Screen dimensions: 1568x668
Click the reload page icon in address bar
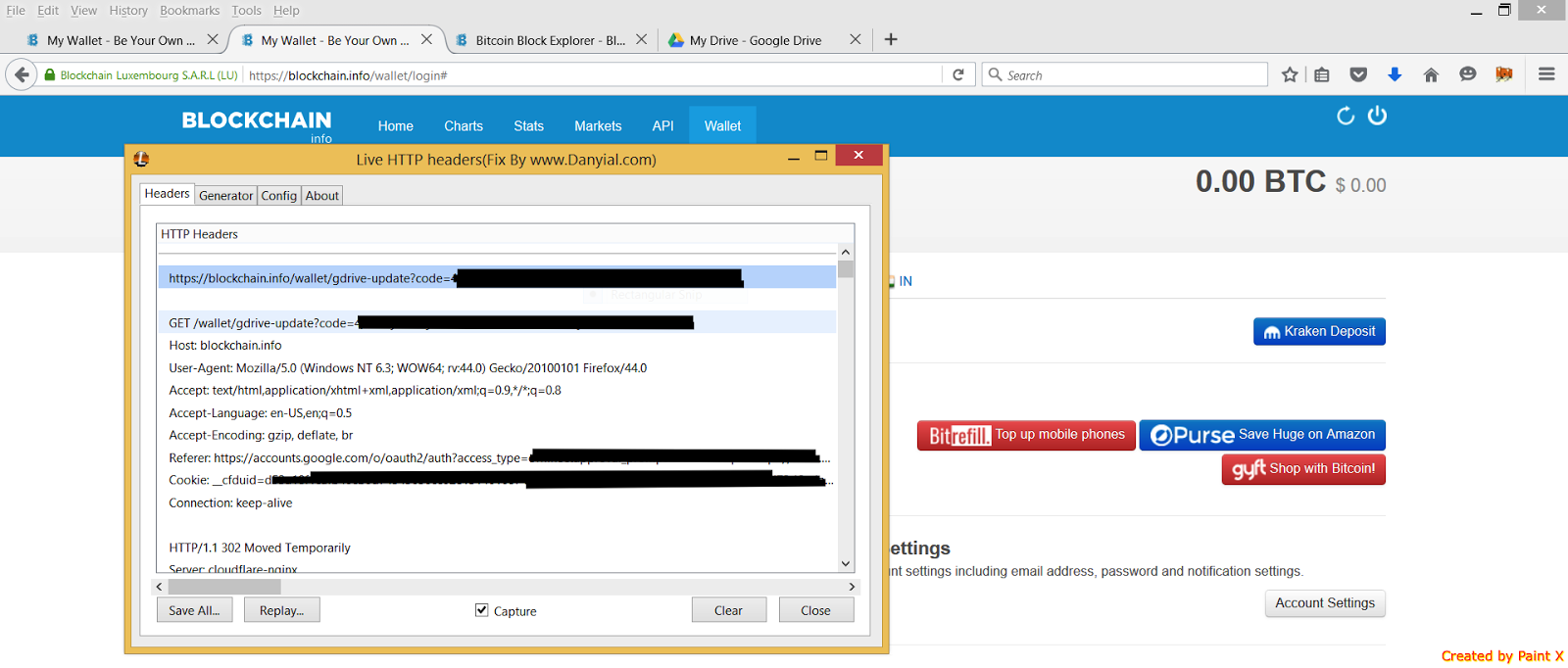(958, 74)
